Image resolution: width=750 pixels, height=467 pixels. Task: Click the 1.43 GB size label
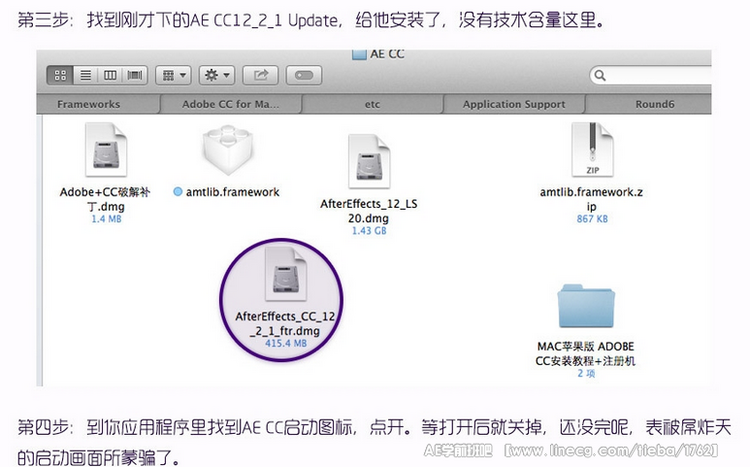(369, 231)
